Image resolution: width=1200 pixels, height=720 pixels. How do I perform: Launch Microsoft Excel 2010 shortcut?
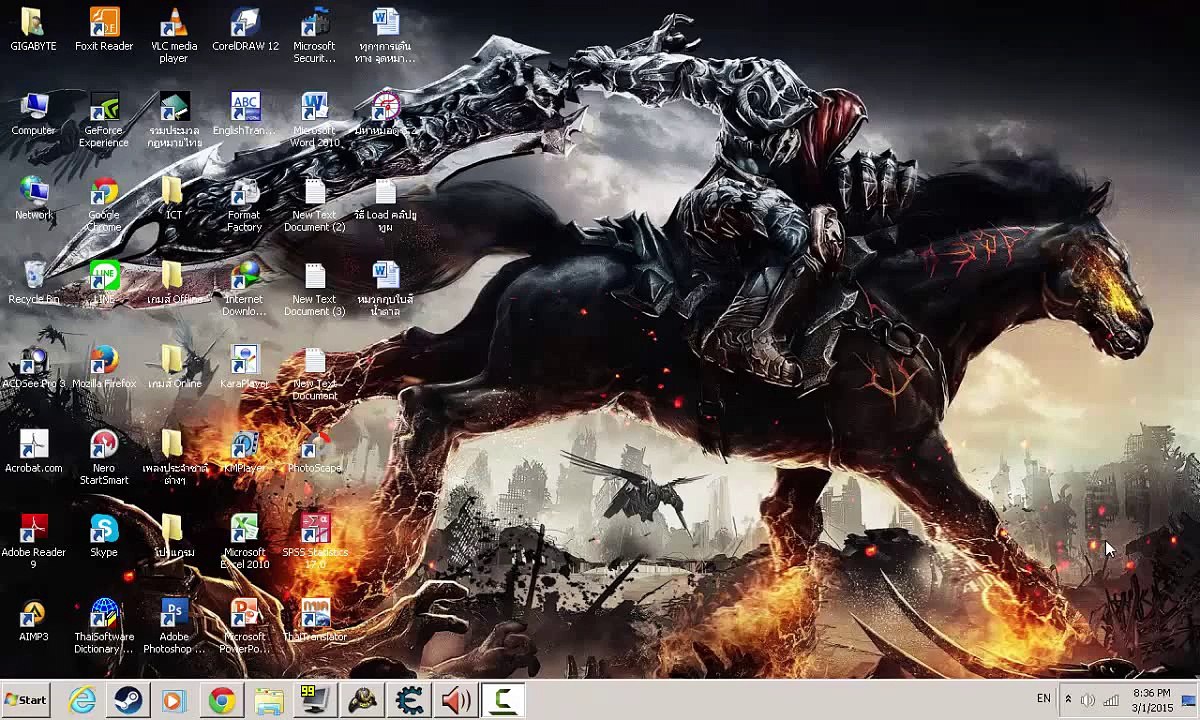pos(245,541)
